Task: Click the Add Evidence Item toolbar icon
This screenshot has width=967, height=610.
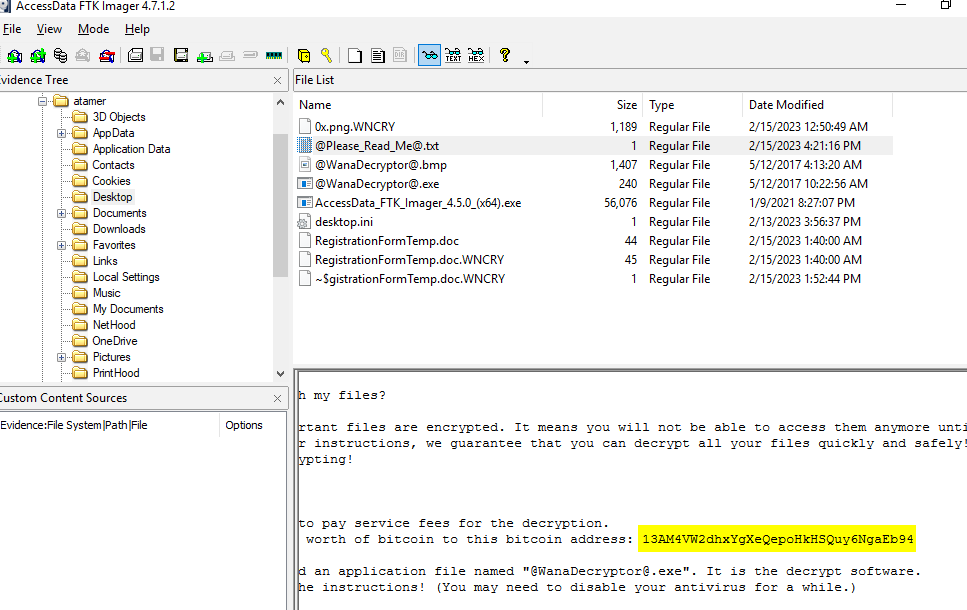Action: (15, 56)
